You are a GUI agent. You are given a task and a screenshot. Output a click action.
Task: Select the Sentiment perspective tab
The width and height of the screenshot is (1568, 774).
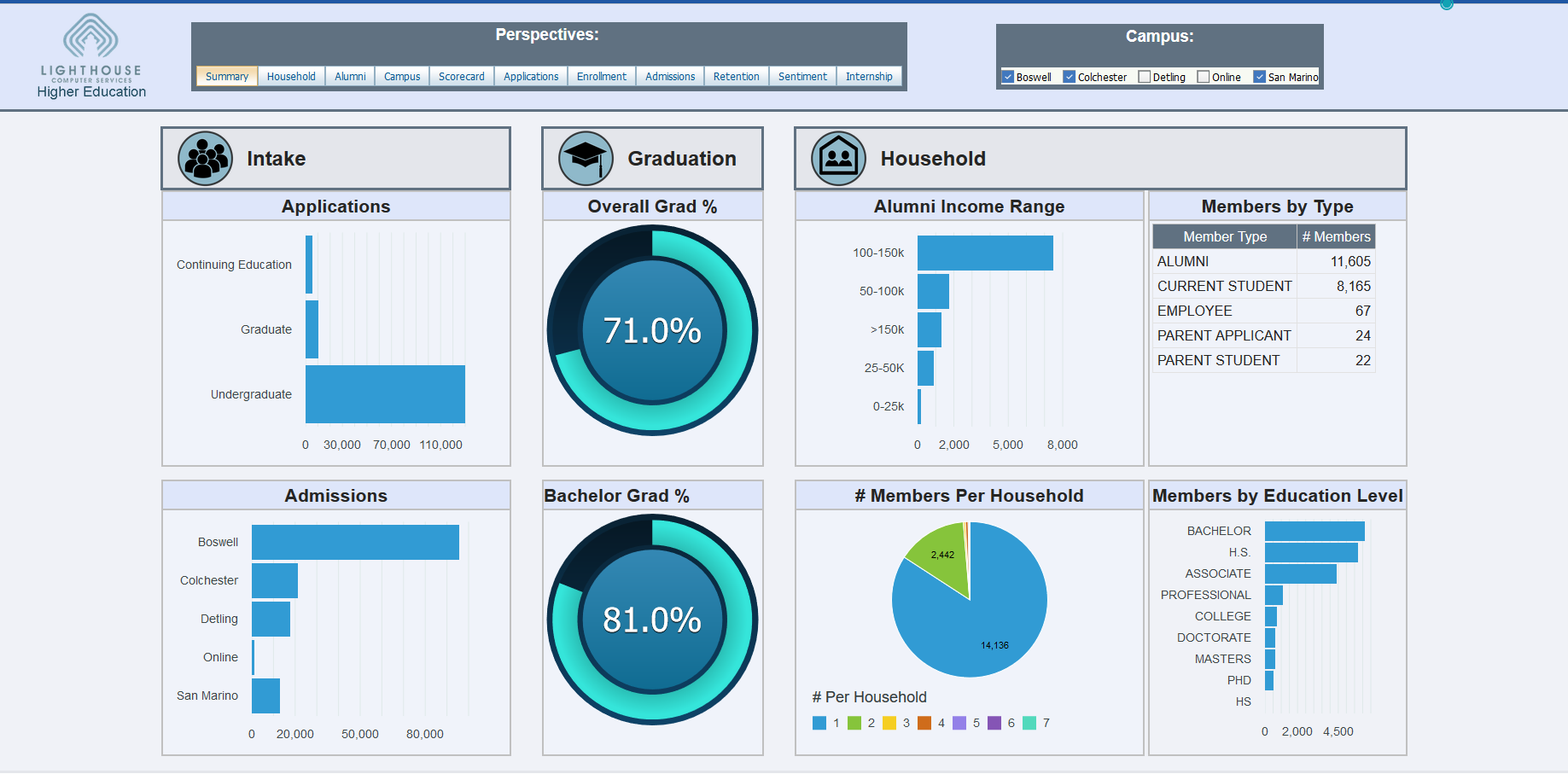(801, 77)
